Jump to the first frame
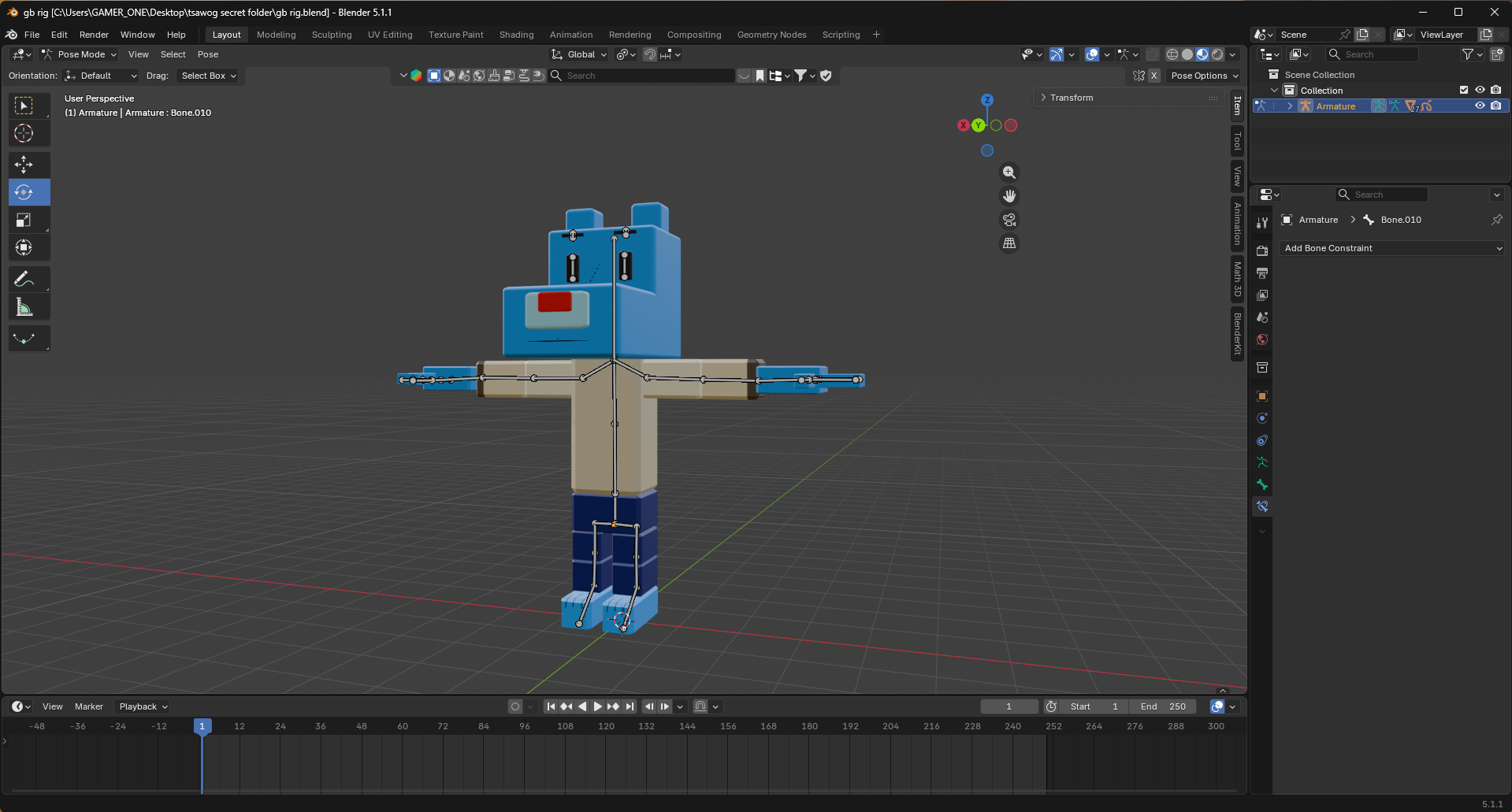1512x812 pixels. point(551,706)
